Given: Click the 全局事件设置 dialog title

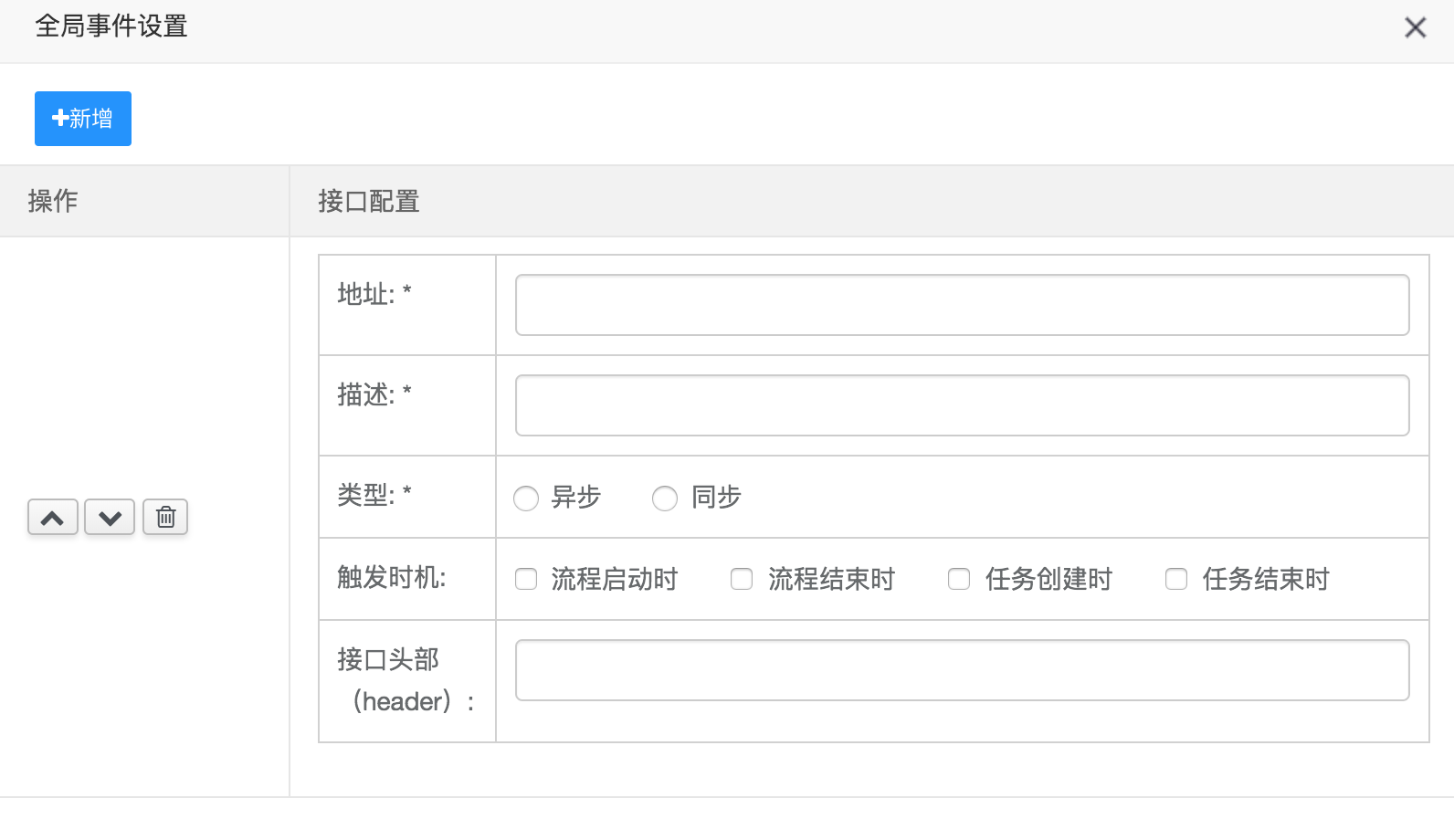Looking at the screenshot, I should 111,26.
